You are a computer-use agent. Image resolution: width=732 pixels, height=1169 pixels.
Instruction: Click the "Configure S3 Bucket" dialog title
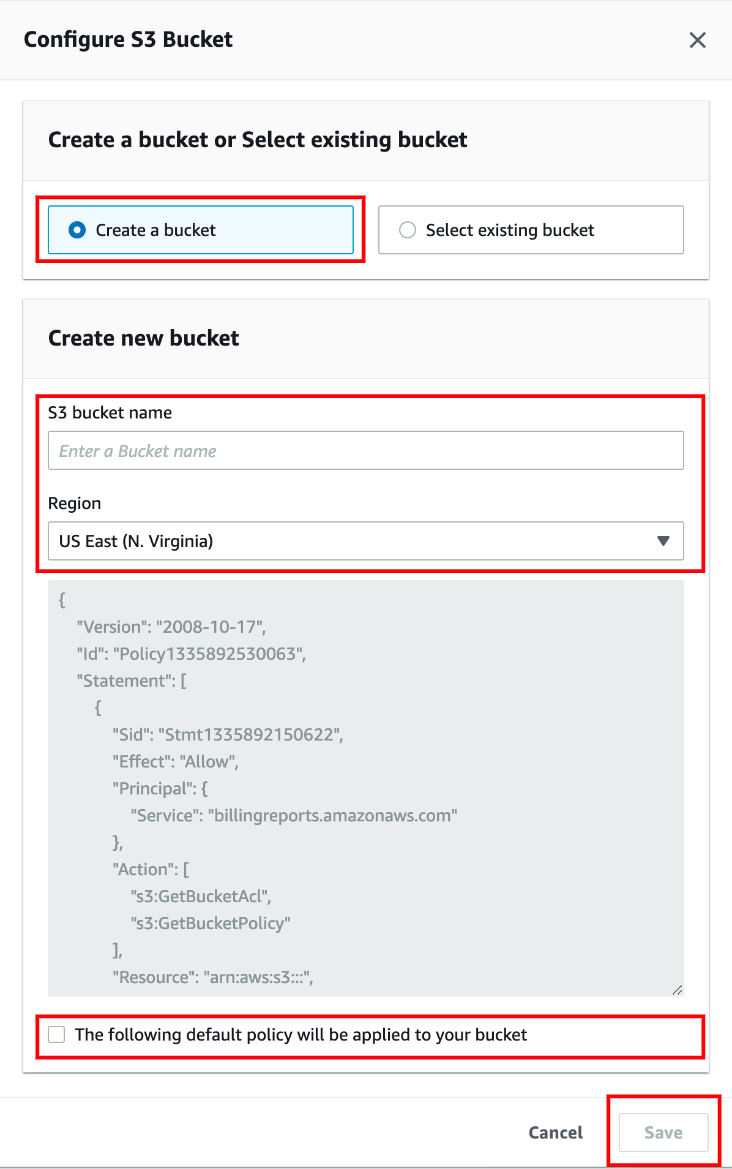tap(128, 40)
